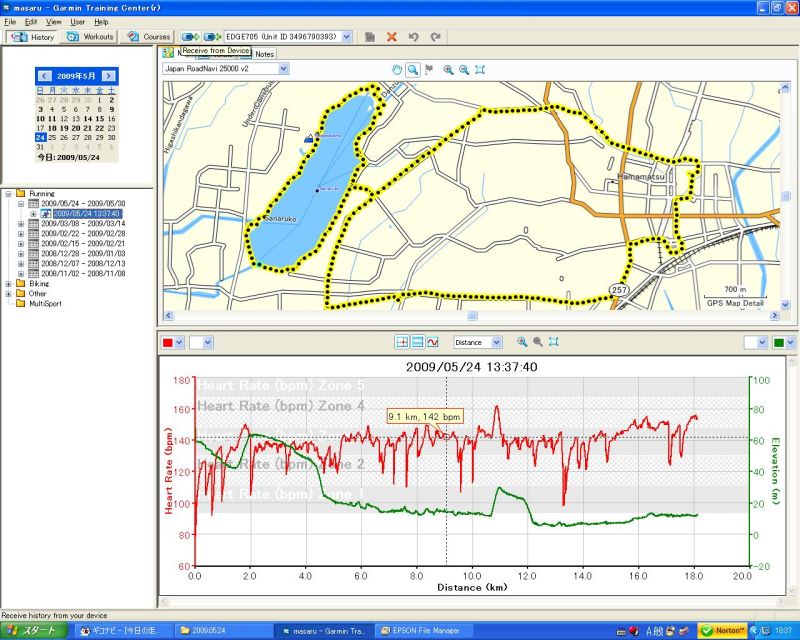Click the Receive from Device icon
This screenshot has width=800, height=640.
coord(190,37)
